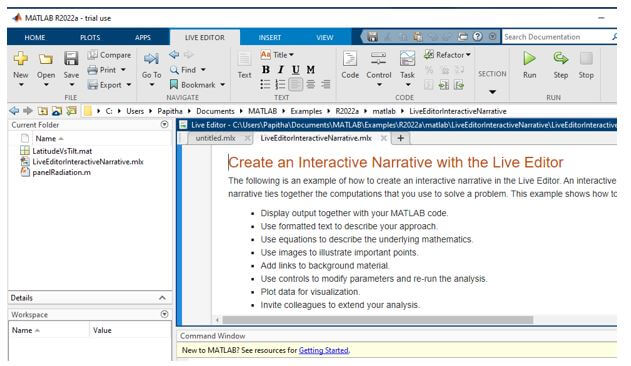The image size is (631, 366).
Task: Click the Stop button
Action: 586,64
